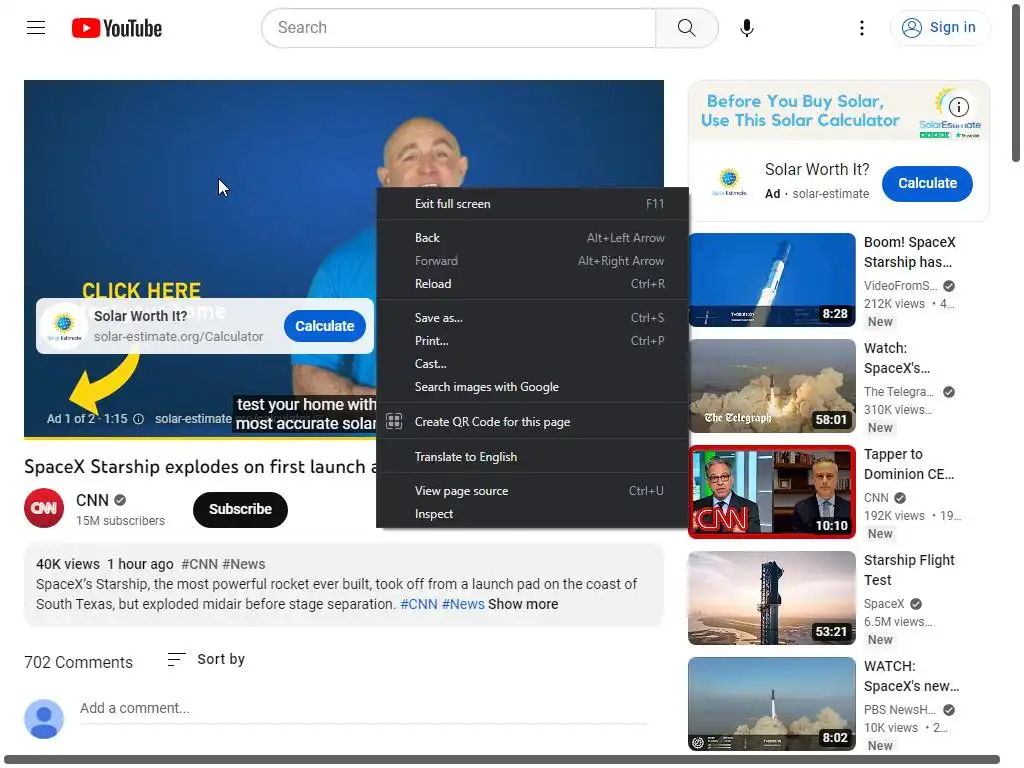
Task: Open the three-dot settings menu
Action: click(x=861, y=27)
